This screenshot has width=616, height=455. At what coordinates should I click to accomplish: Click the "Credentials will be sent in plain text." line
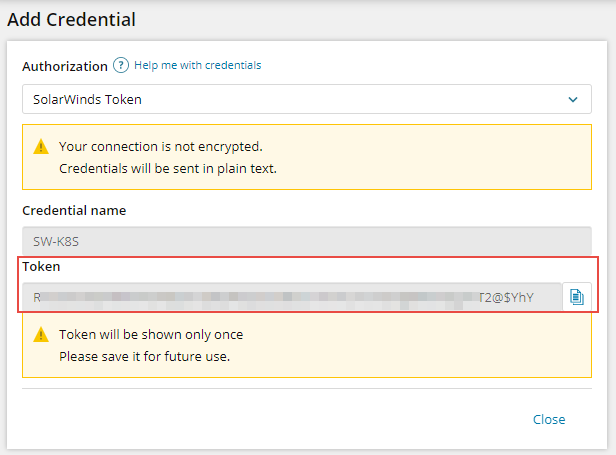pos(167,168)
